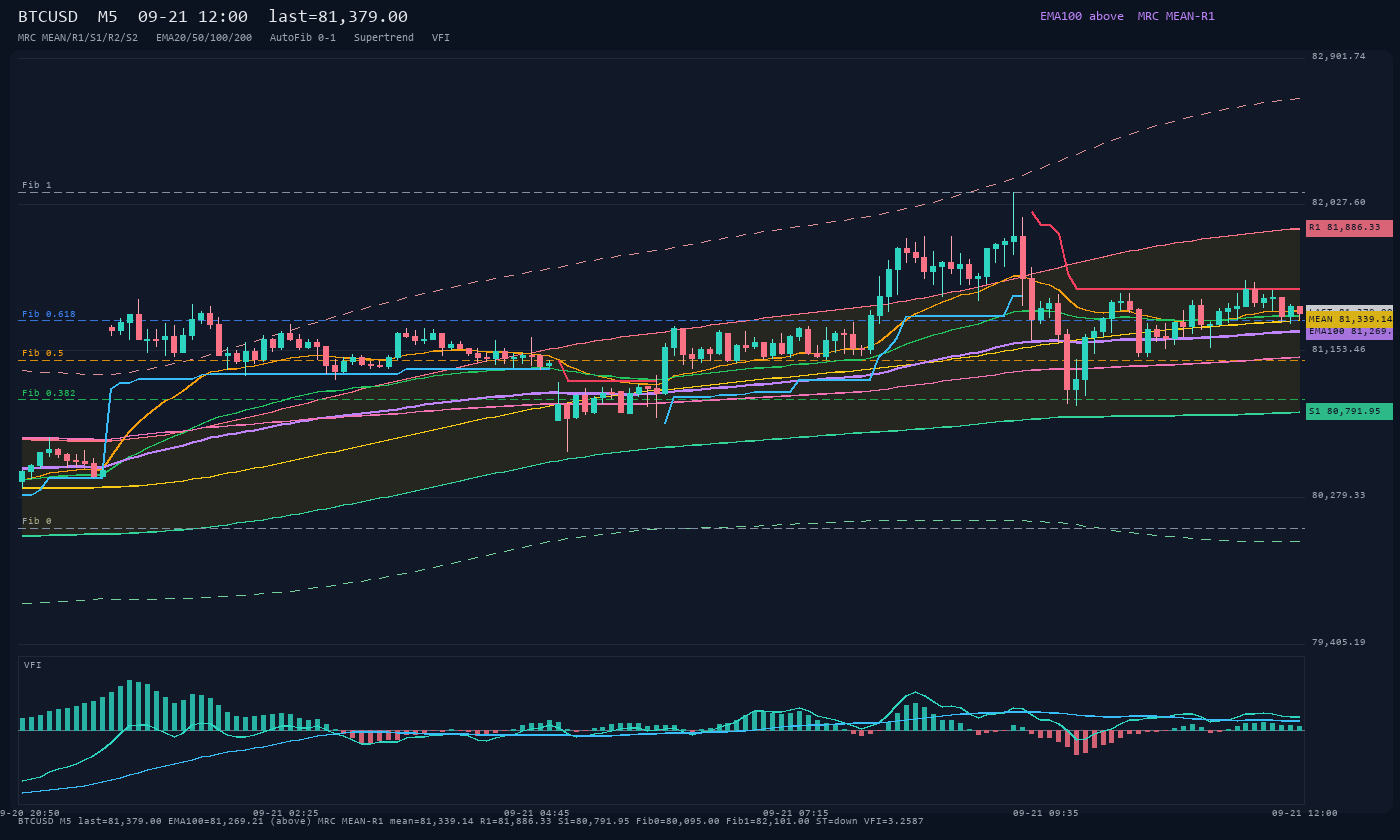
Task: Click the BTCUSD symbol title
Action: click(x=48, y=17)
